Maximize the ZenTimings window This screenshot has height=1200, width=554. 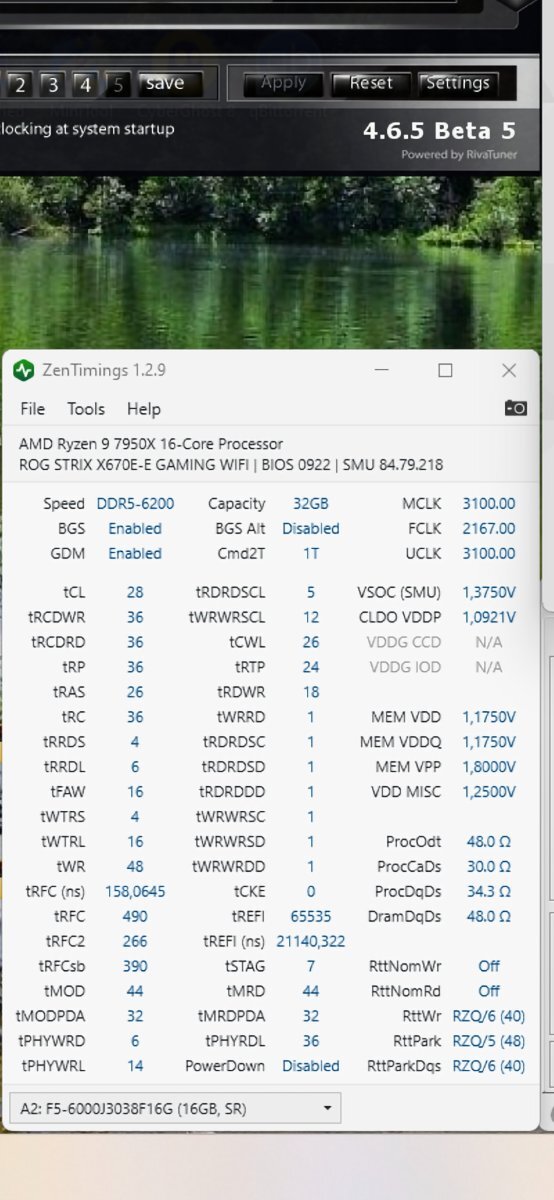click(445, 370)
